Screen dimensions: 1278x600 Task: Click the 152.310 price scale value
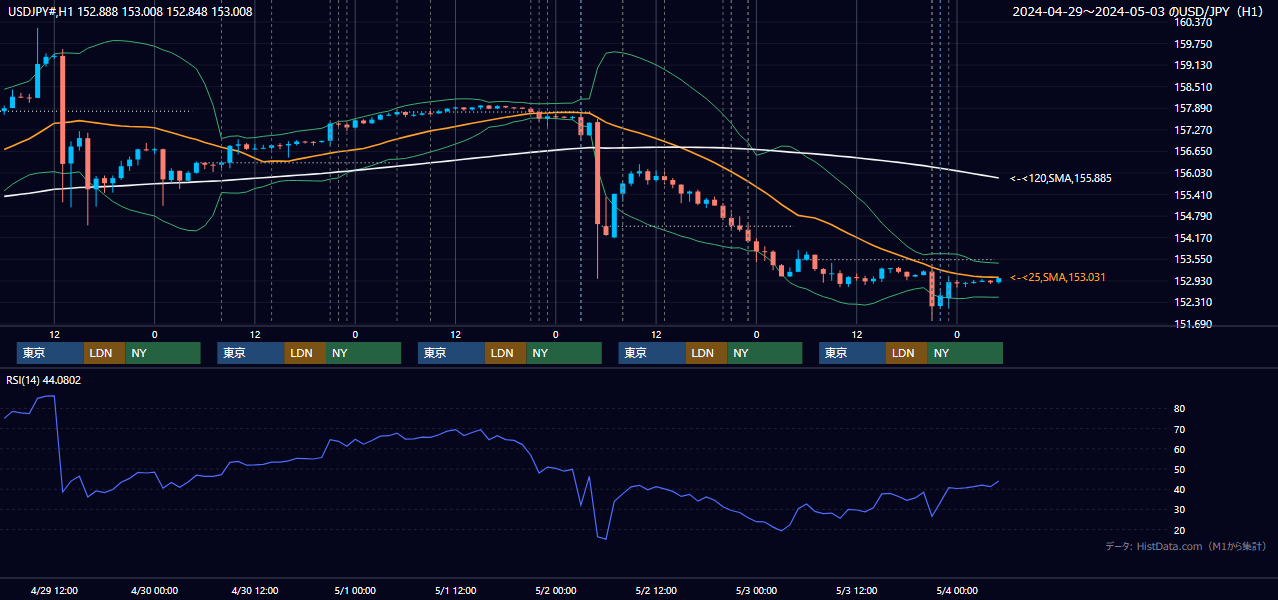(x=1193, y=302)
